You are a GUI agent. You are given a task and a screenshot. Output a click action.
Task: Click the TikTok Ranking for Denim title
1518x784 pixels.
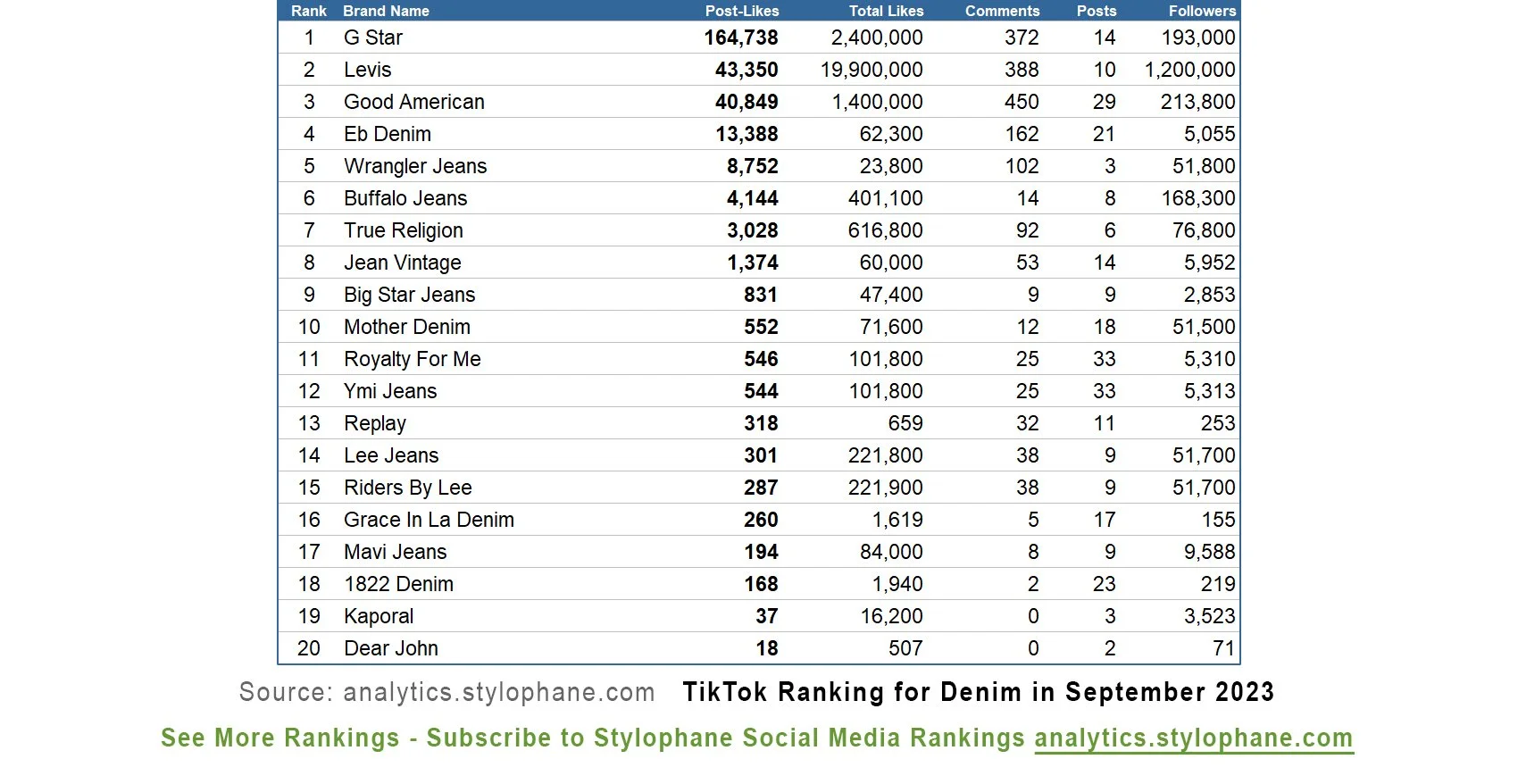[x=979, y=692]
